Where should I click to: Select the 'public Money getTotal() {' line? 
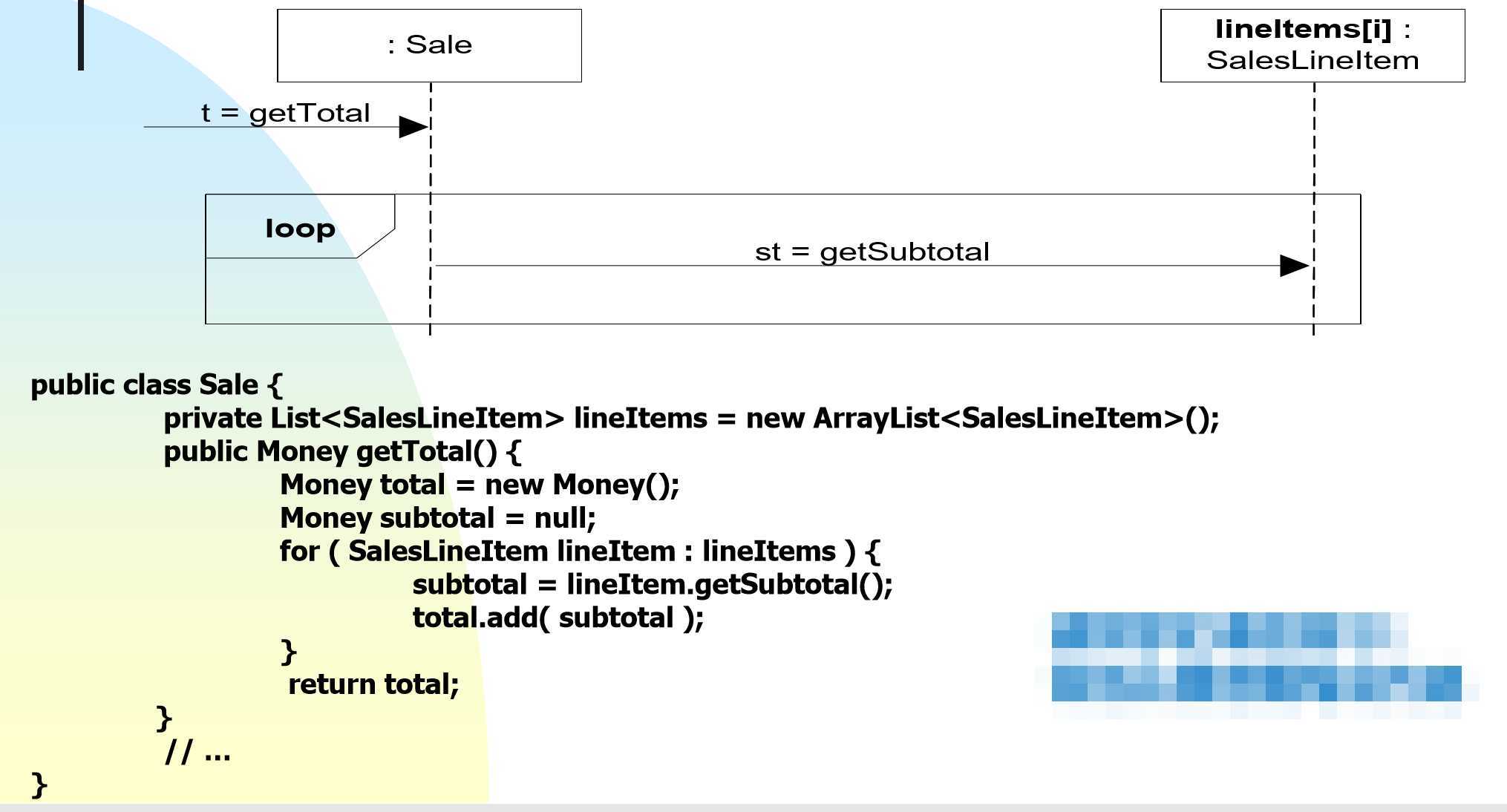click(342, 452)
